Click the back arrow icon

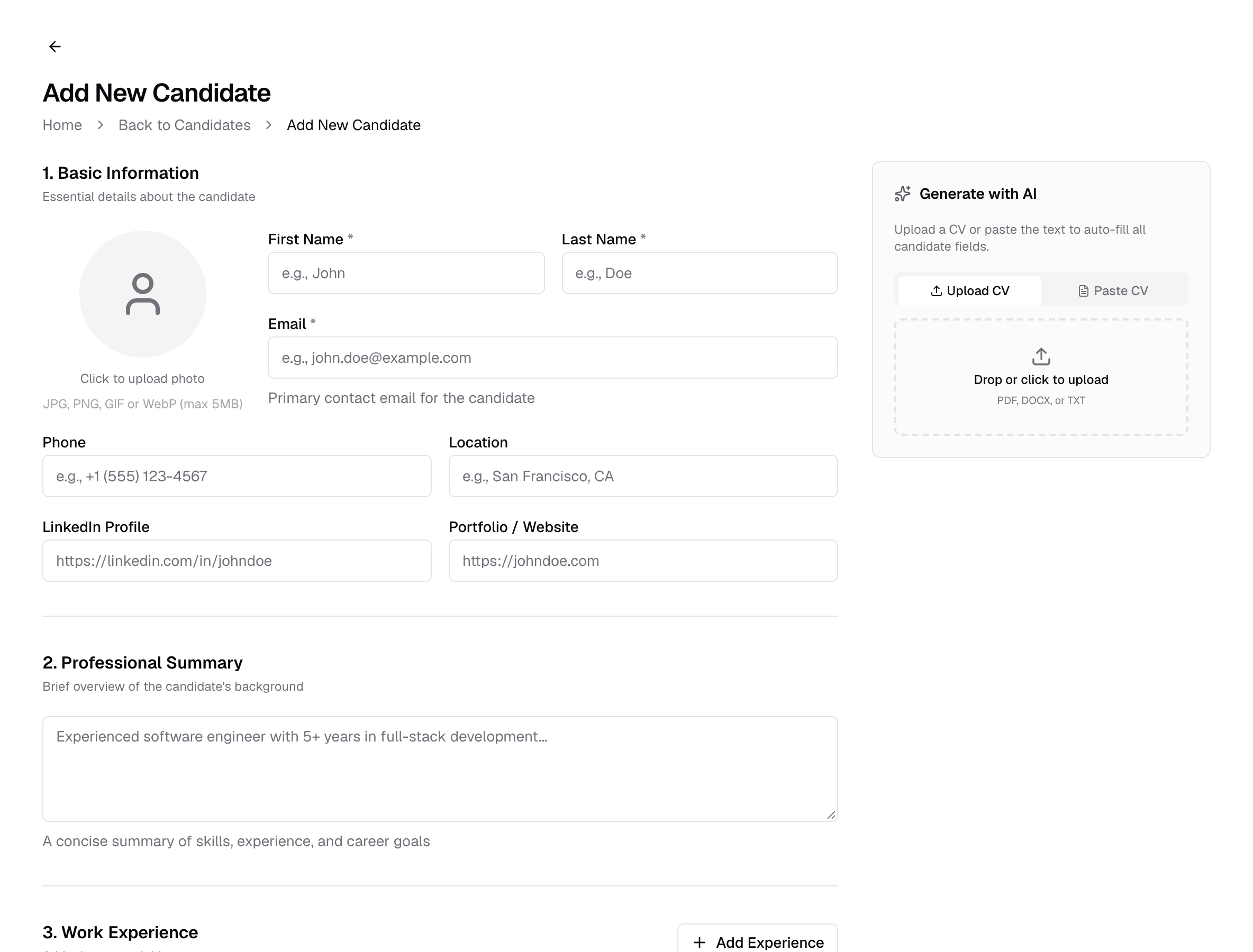(x=55, y=47)
